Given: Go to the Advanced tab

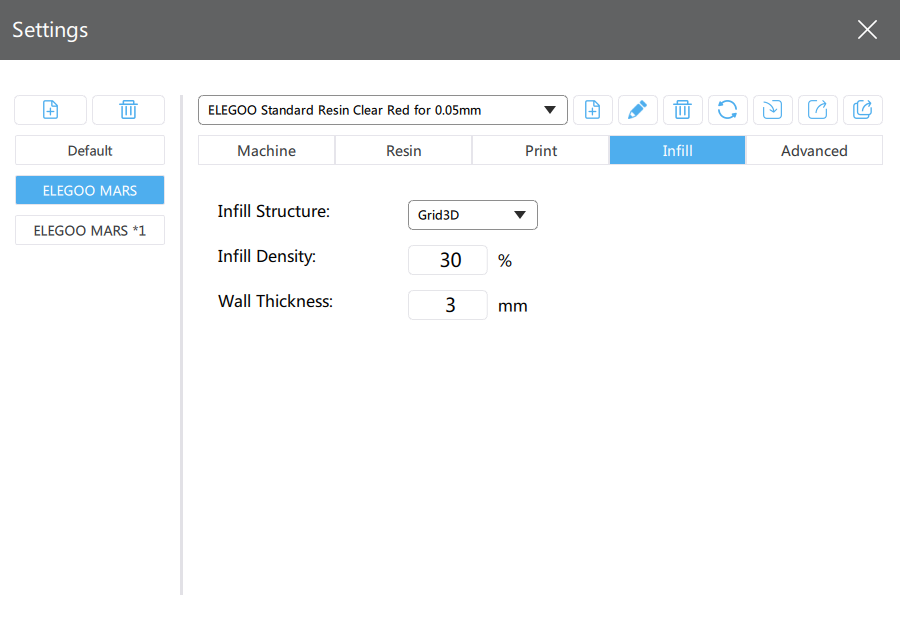Looking at the screenshot, I should [x=814, y=150].
